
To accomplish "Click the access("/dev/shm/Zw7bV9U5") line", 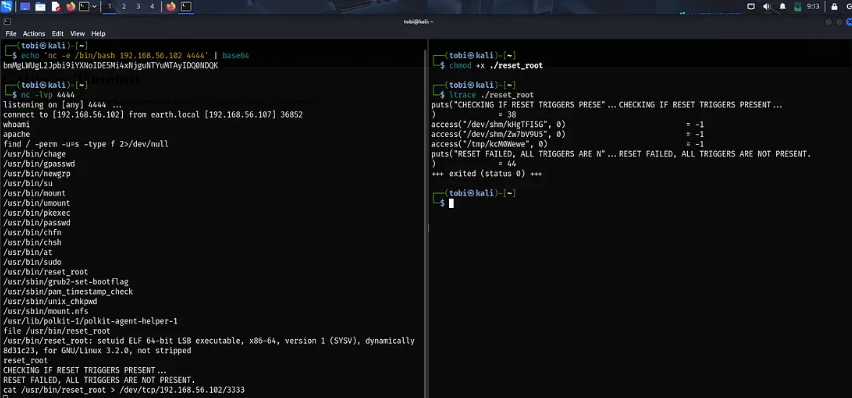I will click(x=568, y=134).
